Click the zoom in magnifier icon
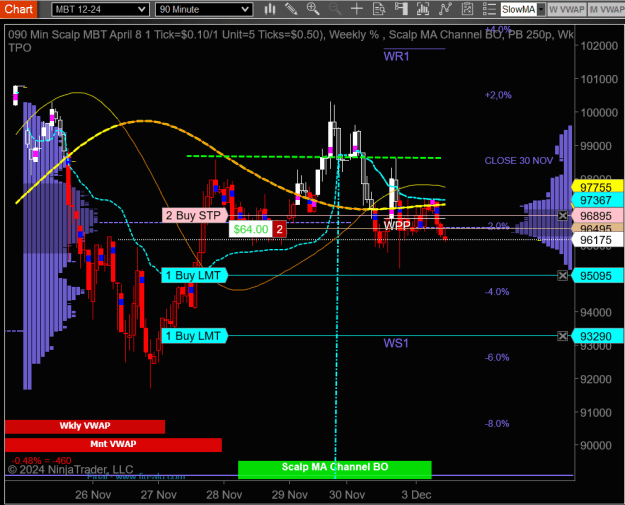This screenshot has width=625, height=505. click(x=313, y=9)
